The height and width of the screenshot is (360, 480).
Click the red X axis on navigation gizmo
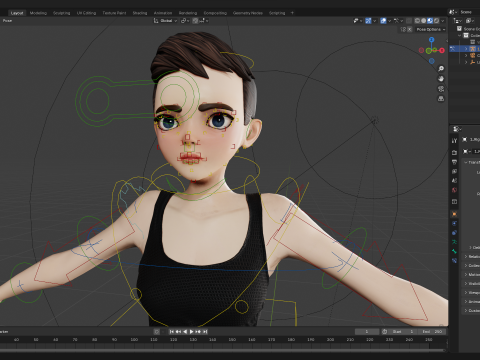[x=442, y=50]
